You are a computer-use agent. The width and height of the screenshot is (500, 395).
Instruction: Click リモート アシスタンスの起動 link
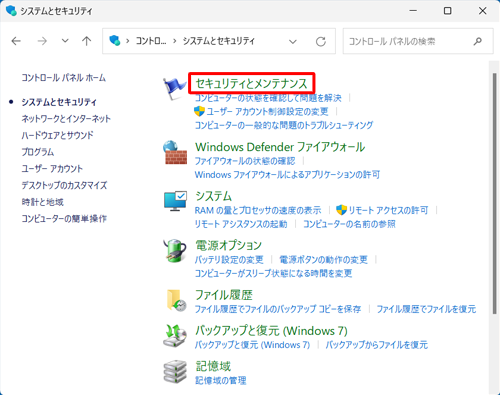pos(241,224)
